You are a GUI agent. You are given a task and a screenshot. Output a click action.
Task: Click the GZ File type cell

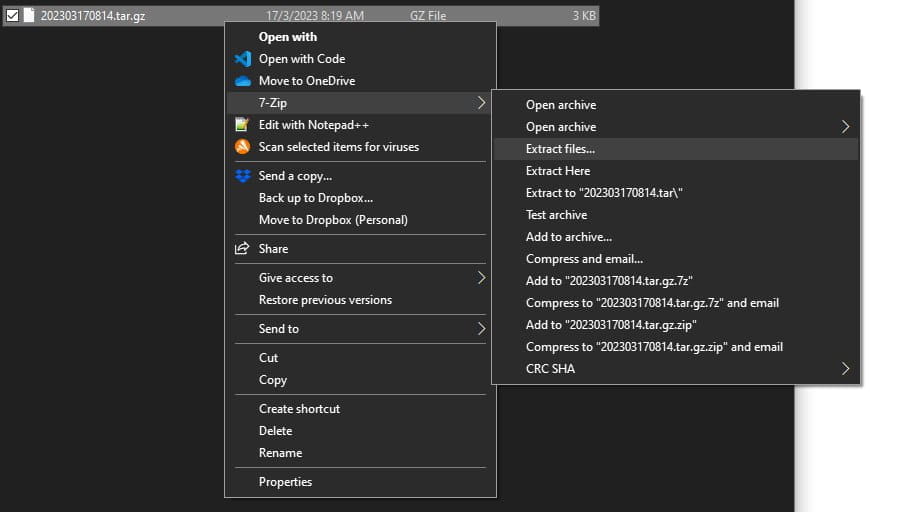428,16
